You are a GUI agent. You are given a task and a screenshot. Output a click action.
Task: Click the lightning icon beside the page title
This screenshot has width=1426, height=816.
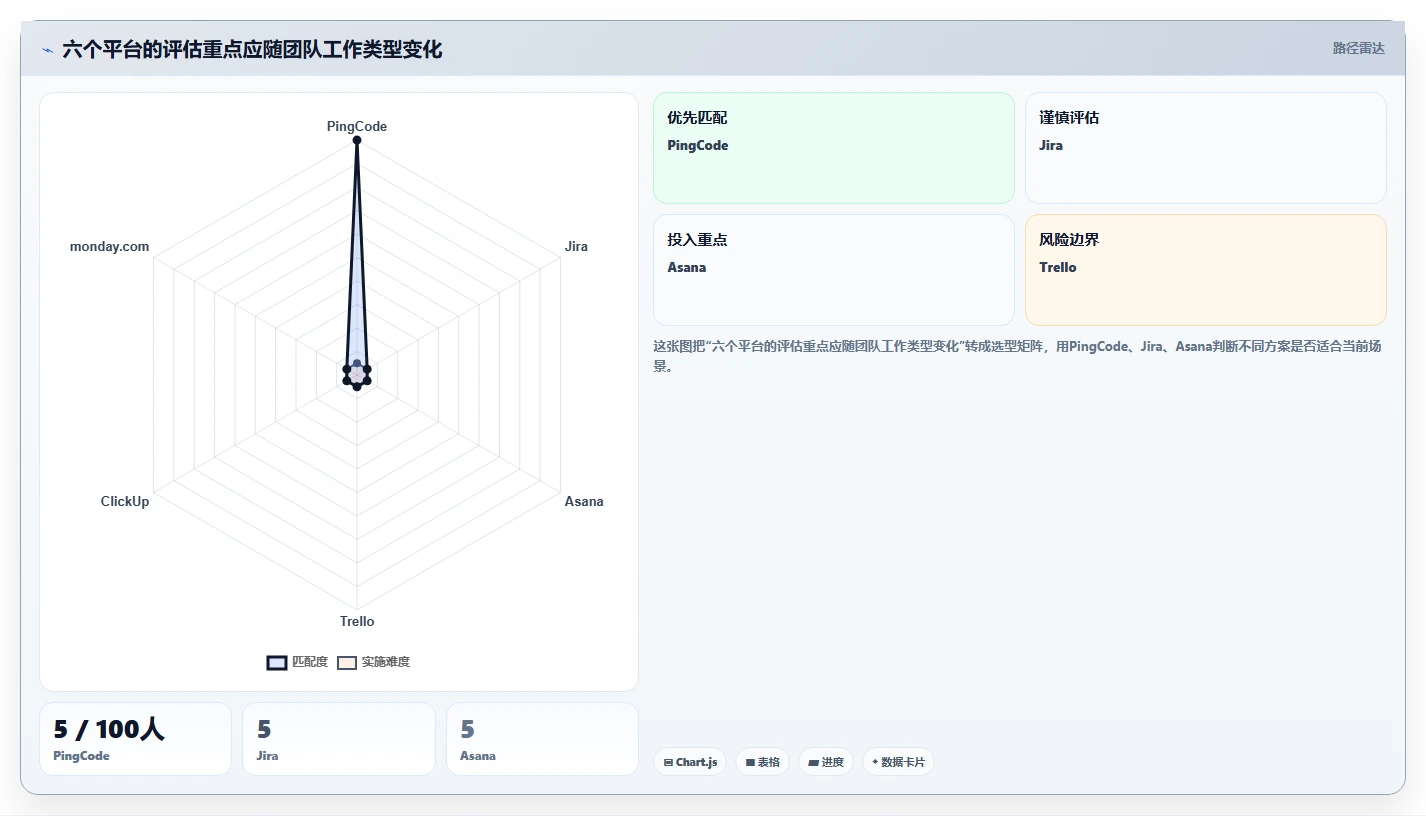(47, 50)
